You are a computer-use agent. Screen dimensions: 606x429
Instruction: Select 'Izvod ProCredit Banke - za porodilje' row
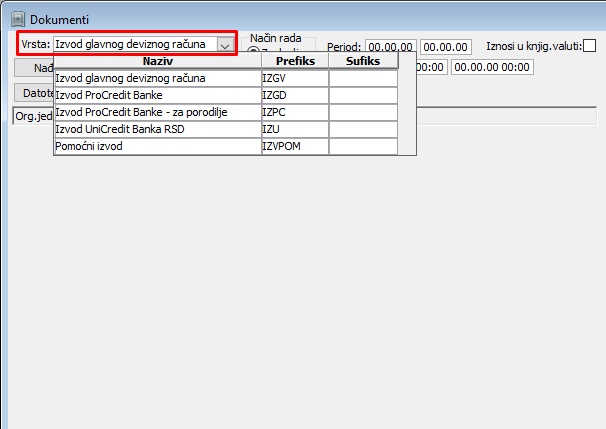158,112
